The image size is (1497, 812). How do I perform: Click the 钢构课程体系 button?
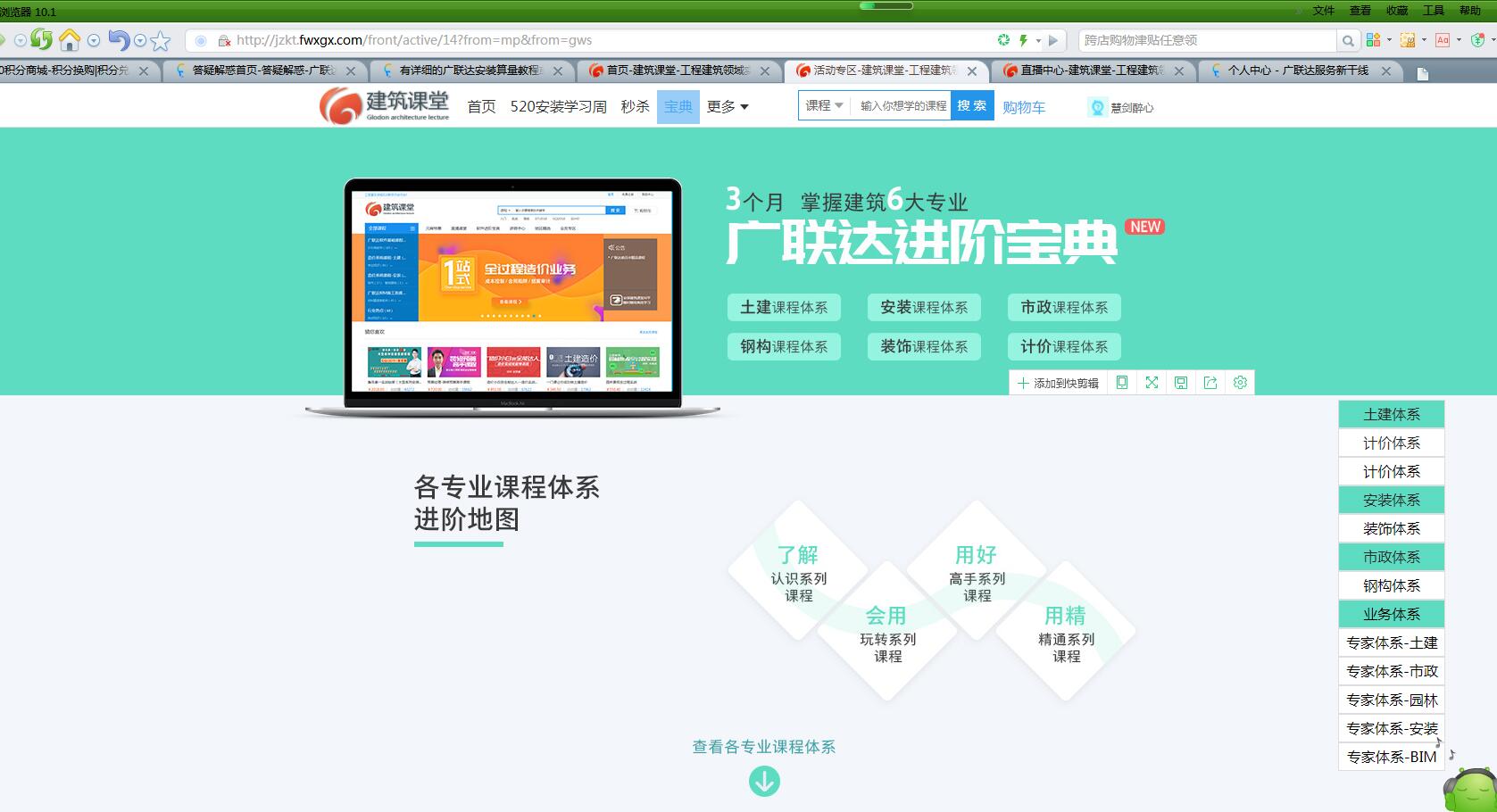[784, 346]
